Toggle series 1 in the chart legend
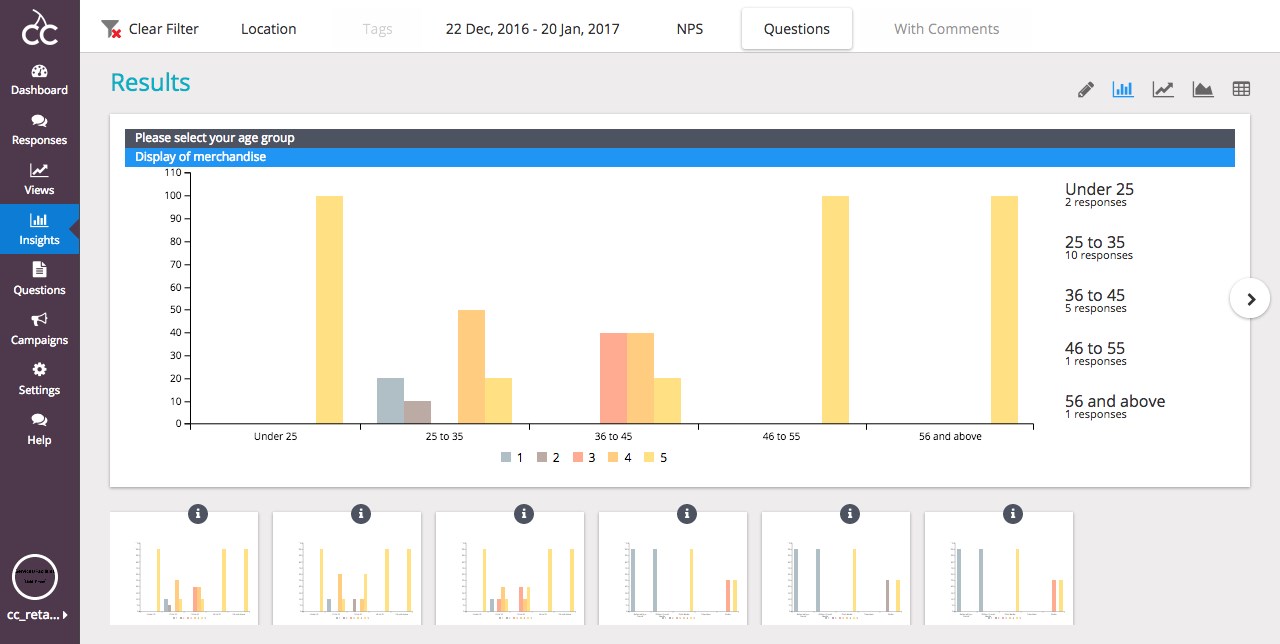This screenshot has width=1280, height=644. [513, 457]
